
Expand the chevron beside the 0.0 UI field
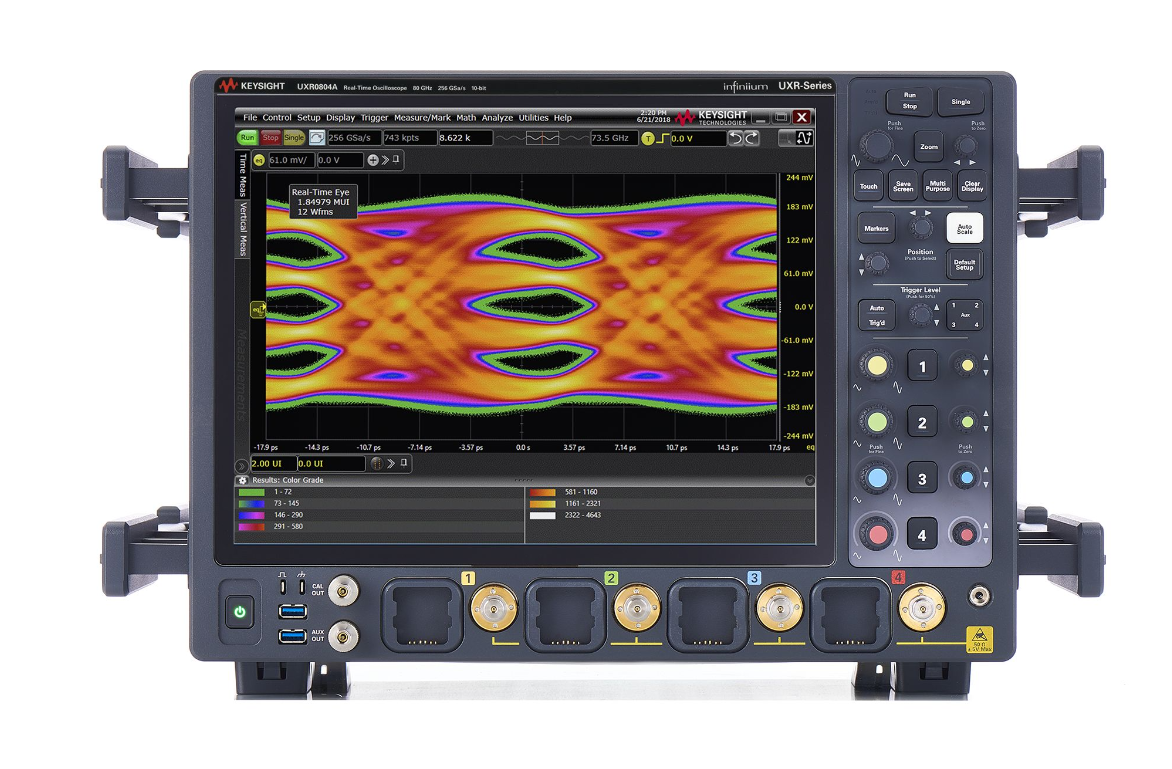[x=390, y=462]
